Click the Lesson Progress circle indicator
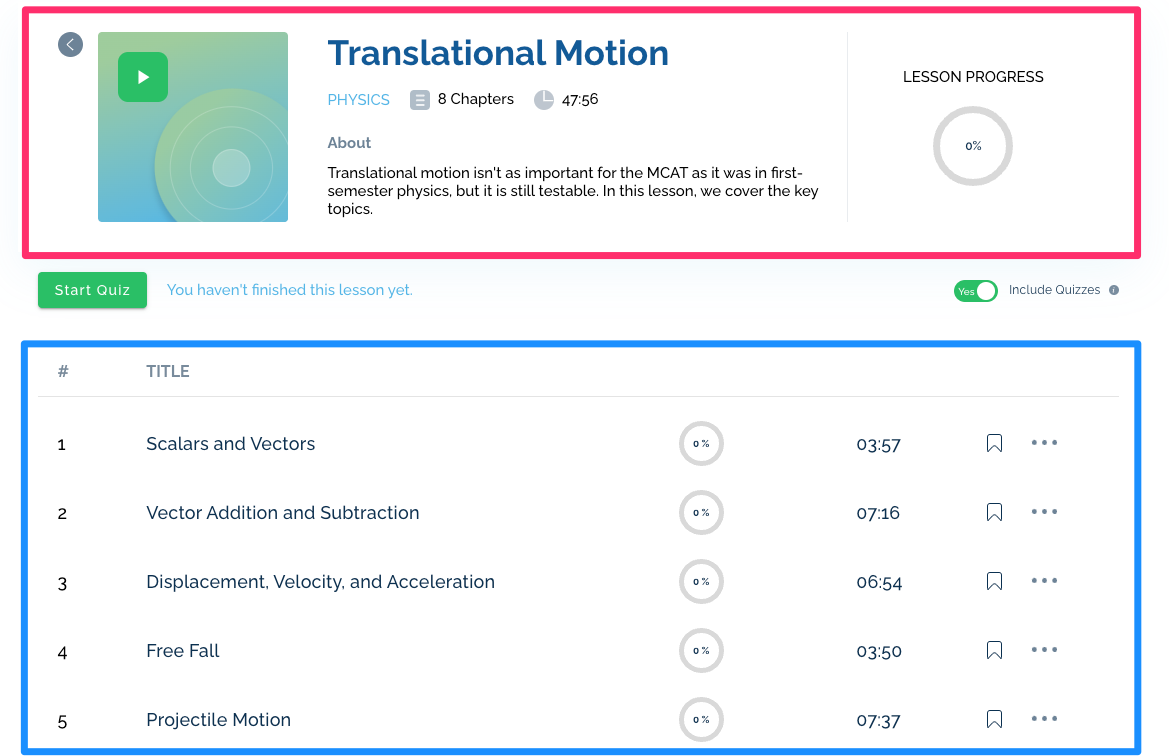The height and width of the screenshot is (756, 1169). [973, 146]
